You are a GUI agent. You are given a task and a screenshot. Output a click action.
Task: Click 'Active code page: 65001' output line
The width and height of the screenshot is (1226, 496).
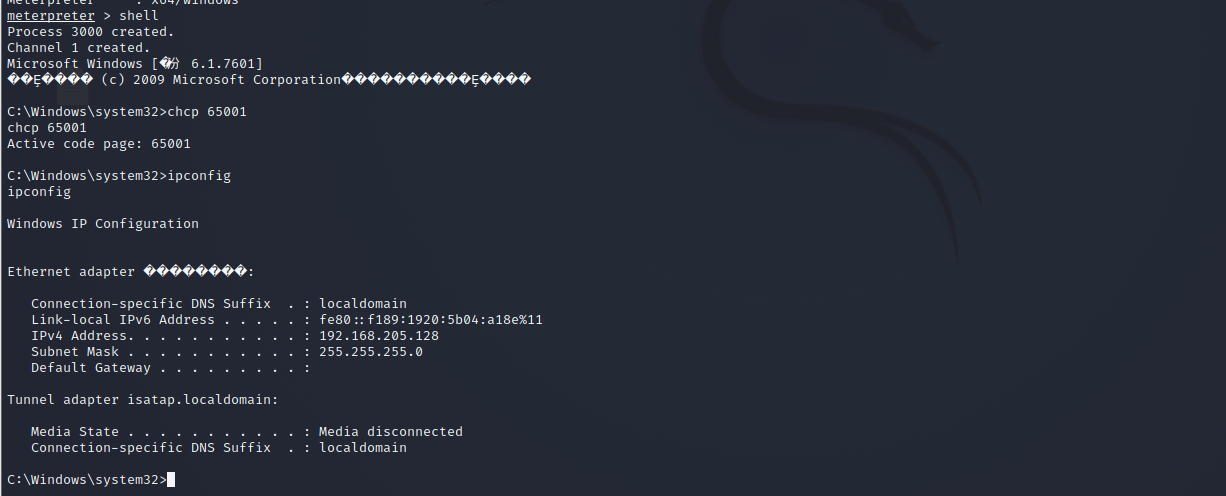coord(99,144)
